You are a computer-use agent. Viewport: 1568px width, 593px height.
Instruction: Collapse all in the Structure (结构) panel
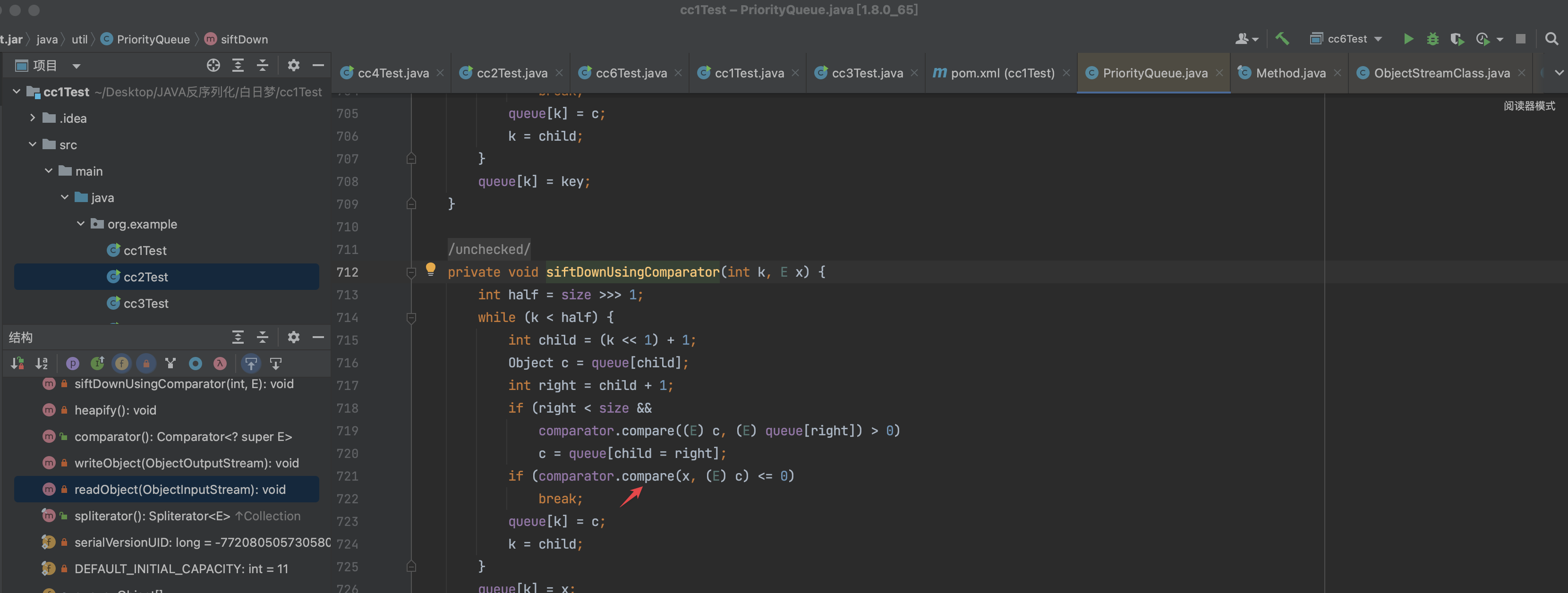pyautogui.click(x=262, y=337)
